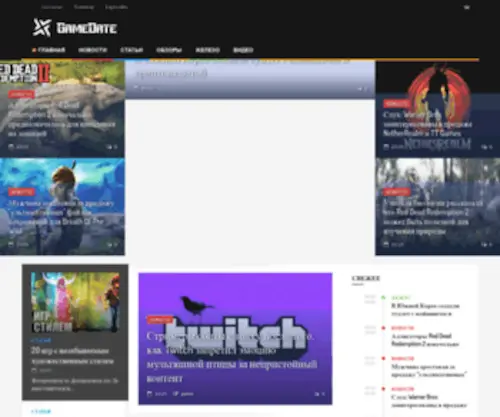Open the Red Dead Redemption 2 nature study card
This screenshot has height=417, width=500.
(x=438, y=207)
